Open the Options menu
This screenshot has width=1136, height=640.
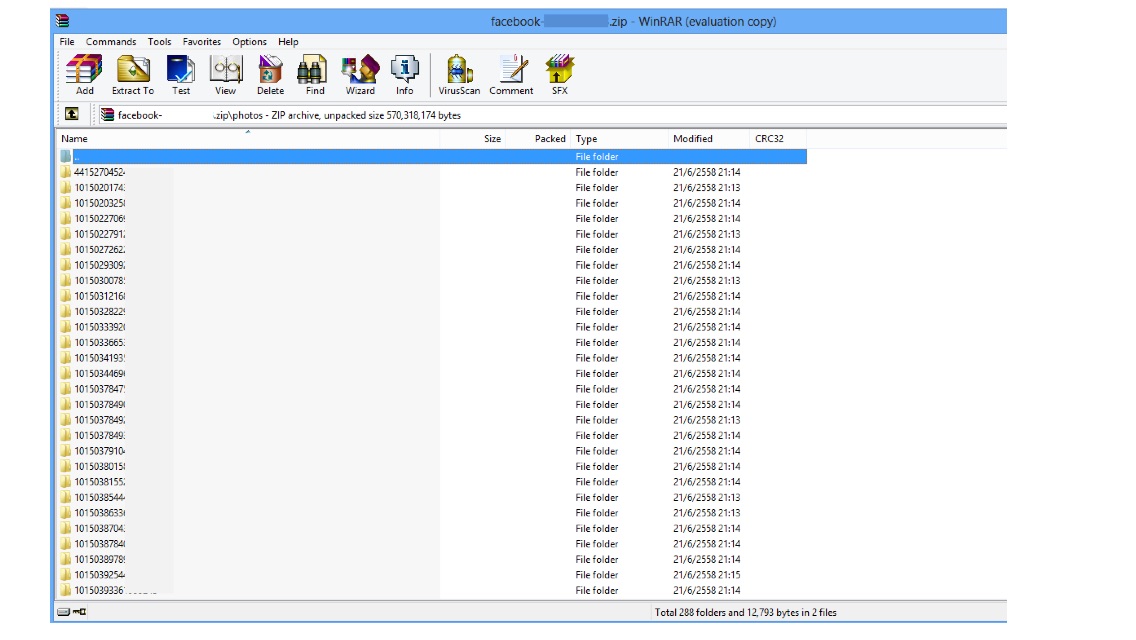(x=249, y=41)
